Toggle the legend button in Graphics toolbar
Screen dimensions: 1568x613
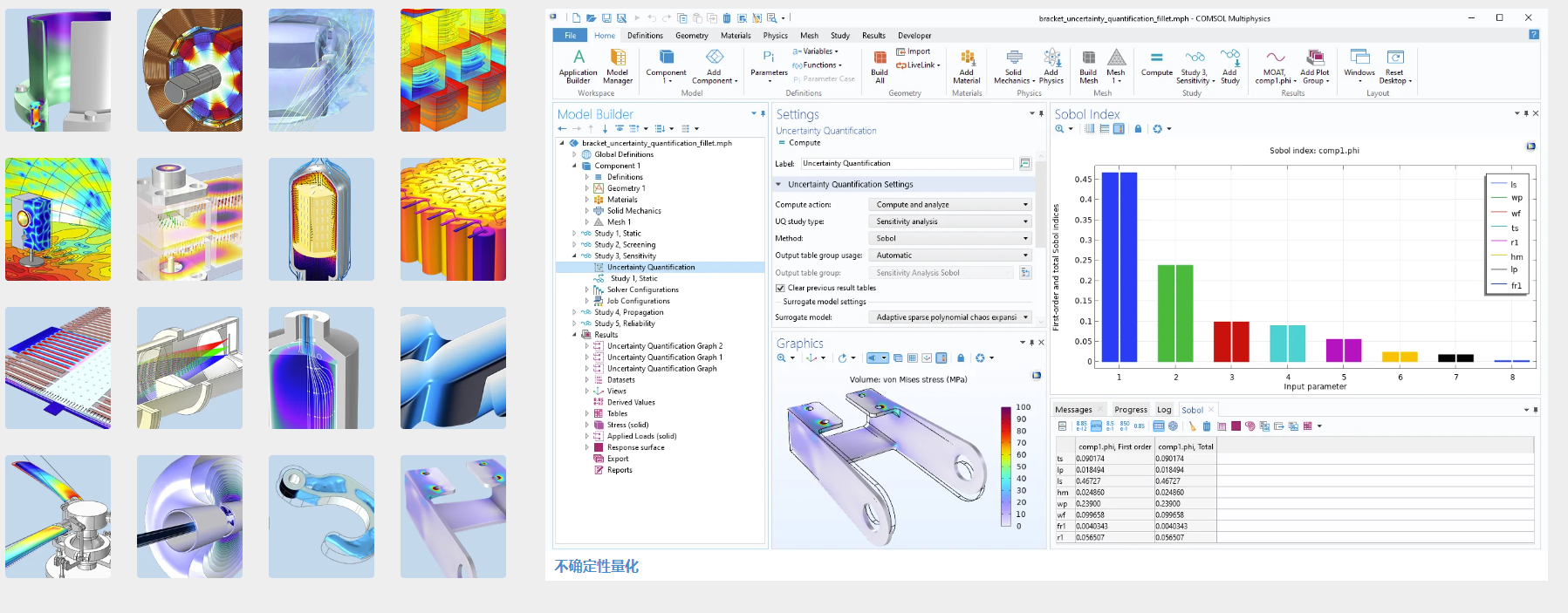click(941, 358)
